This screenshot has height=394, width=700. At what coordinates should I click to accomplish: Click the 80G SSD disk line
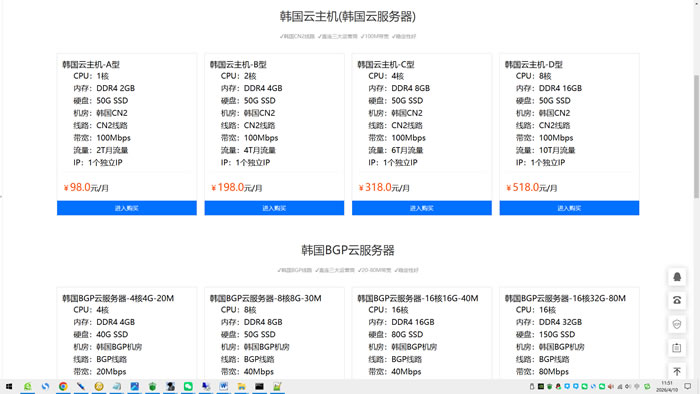point(396,334)
